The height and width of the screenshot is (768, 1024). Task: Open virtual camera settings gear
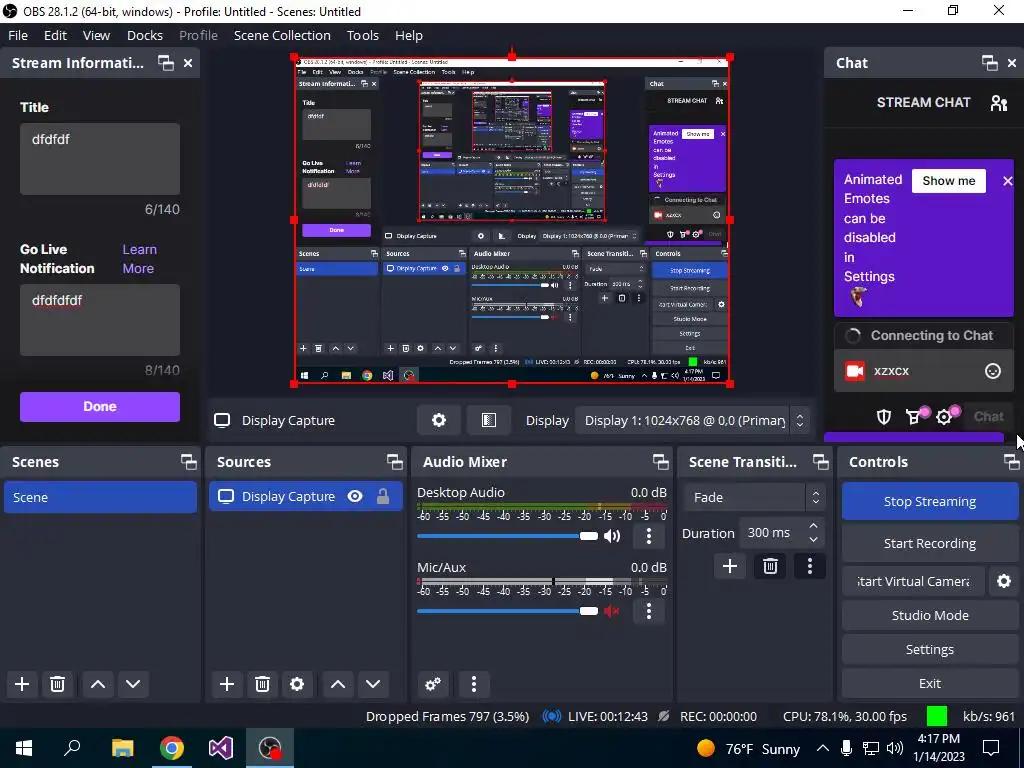[1004, 581]
